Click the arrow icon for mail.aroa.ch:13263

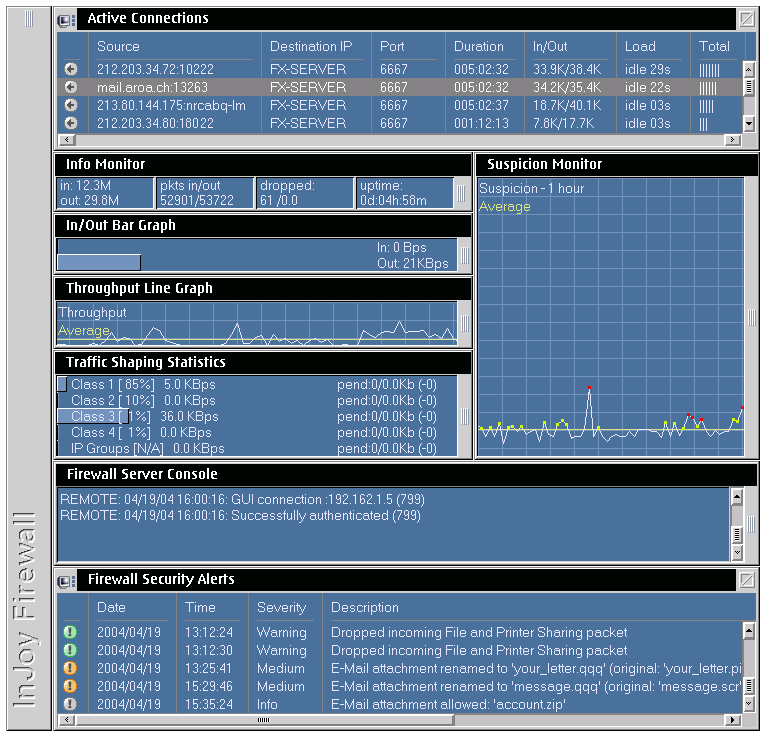tap(70, 87)
